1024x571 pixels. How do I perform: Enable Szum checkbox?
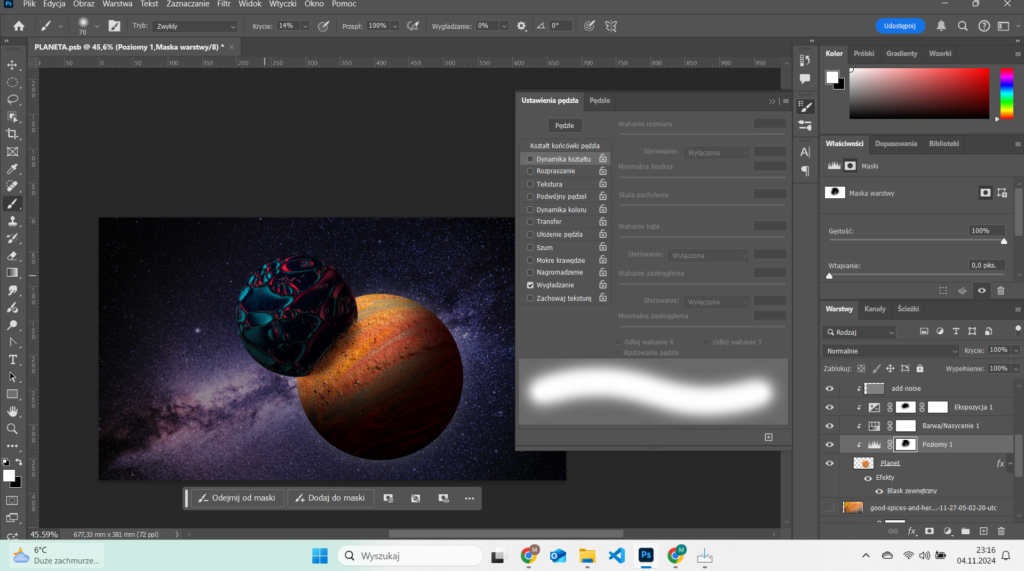530,248
